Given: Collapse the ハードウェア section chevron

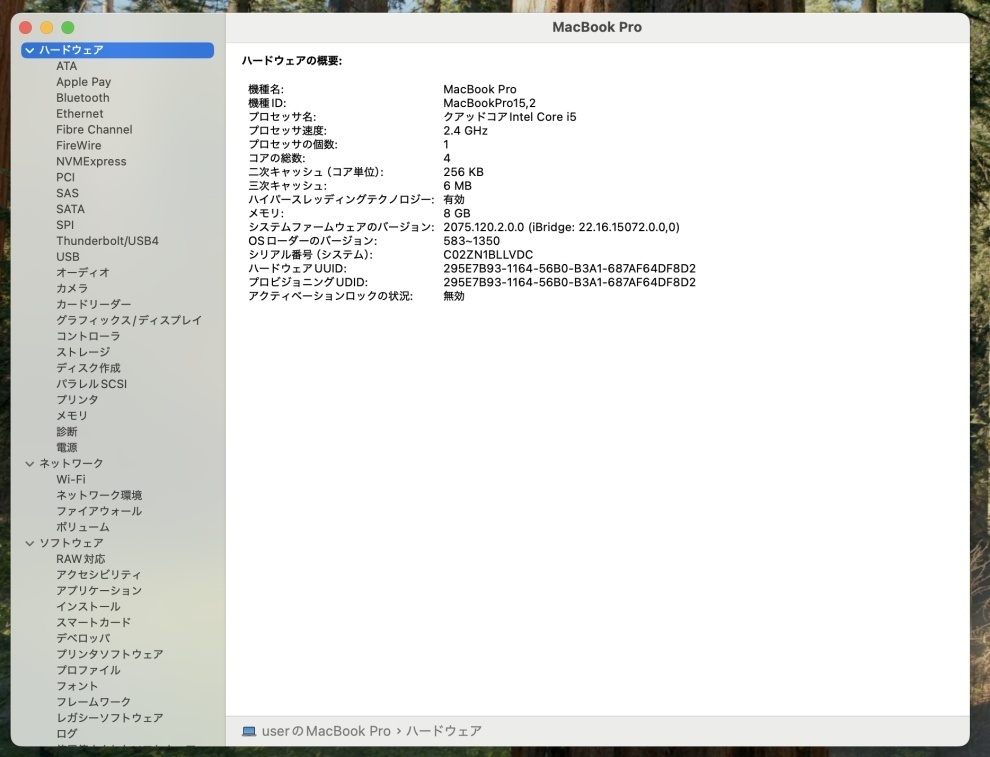Looking at the screenshot, I should 30,50.
